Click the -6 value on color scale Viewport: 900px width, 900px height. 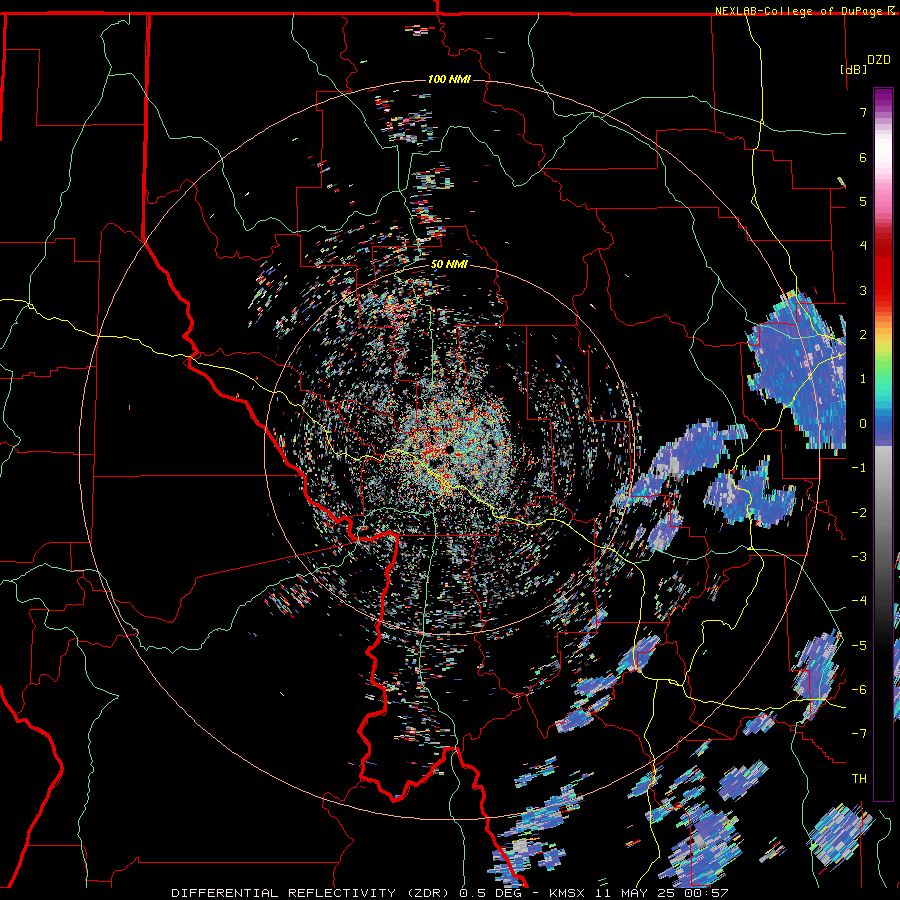859,690
